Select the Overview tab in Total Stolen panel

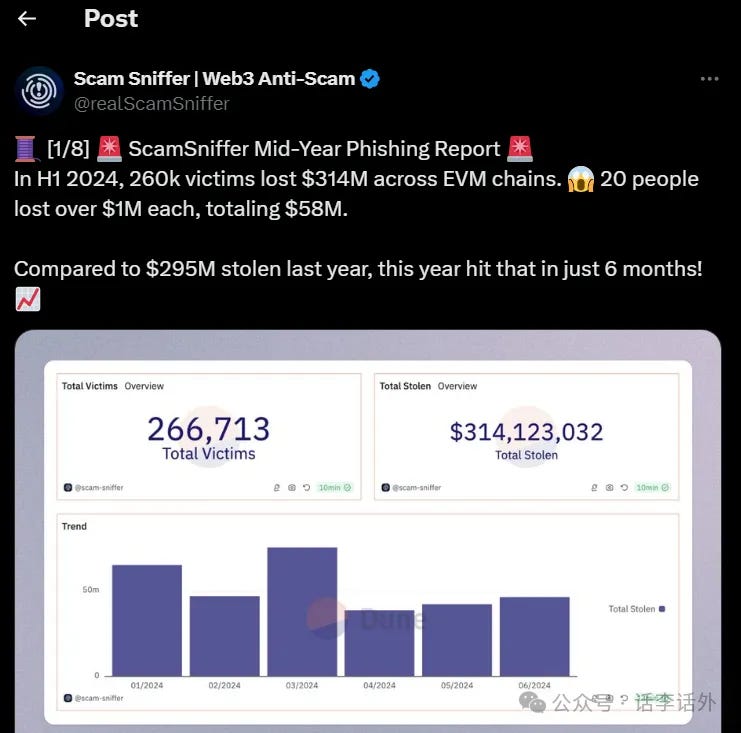457,386
